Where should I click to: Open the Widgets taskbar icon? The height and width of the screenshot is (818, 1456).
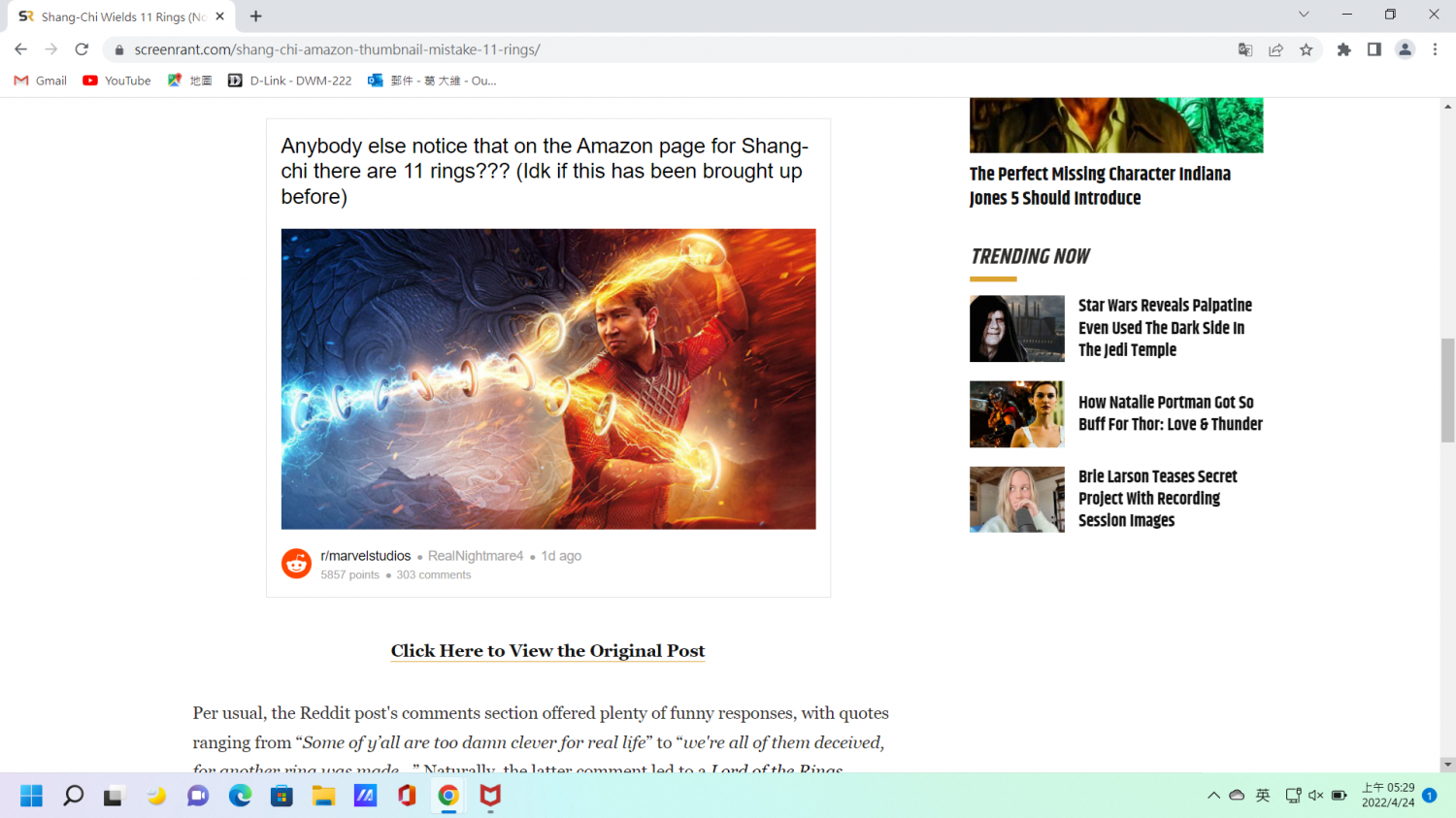coord(156,796)
